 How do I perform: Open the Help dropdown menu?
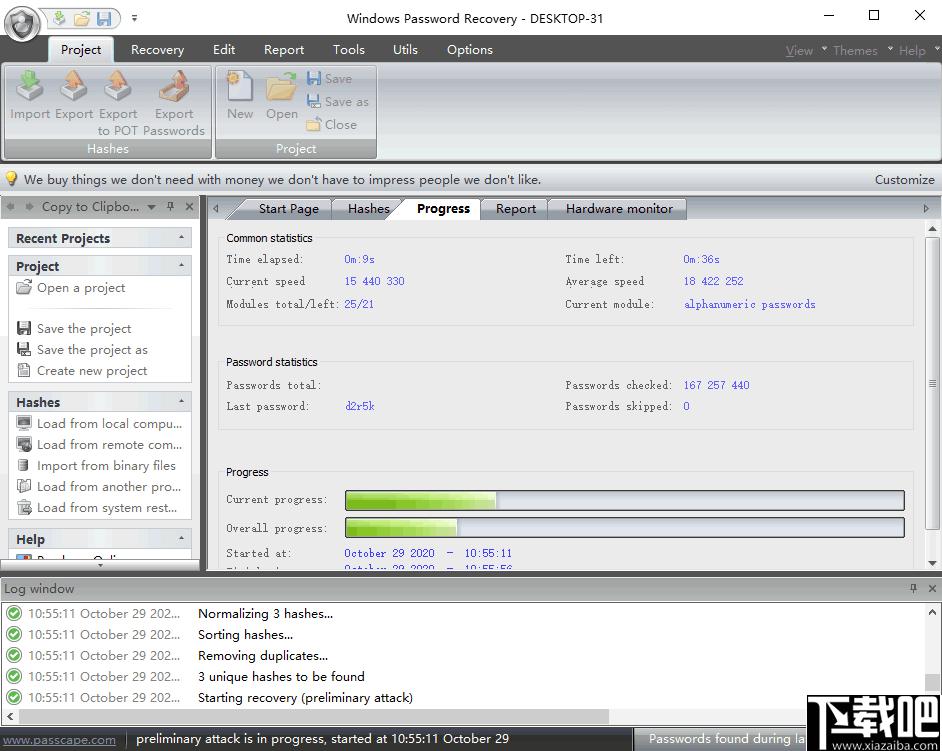pyautogui.click(x=919, y=50)
